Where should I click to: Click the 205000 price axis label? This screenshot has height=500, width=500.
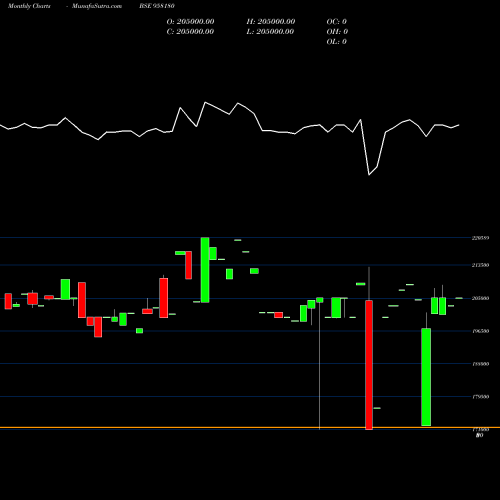480,298
